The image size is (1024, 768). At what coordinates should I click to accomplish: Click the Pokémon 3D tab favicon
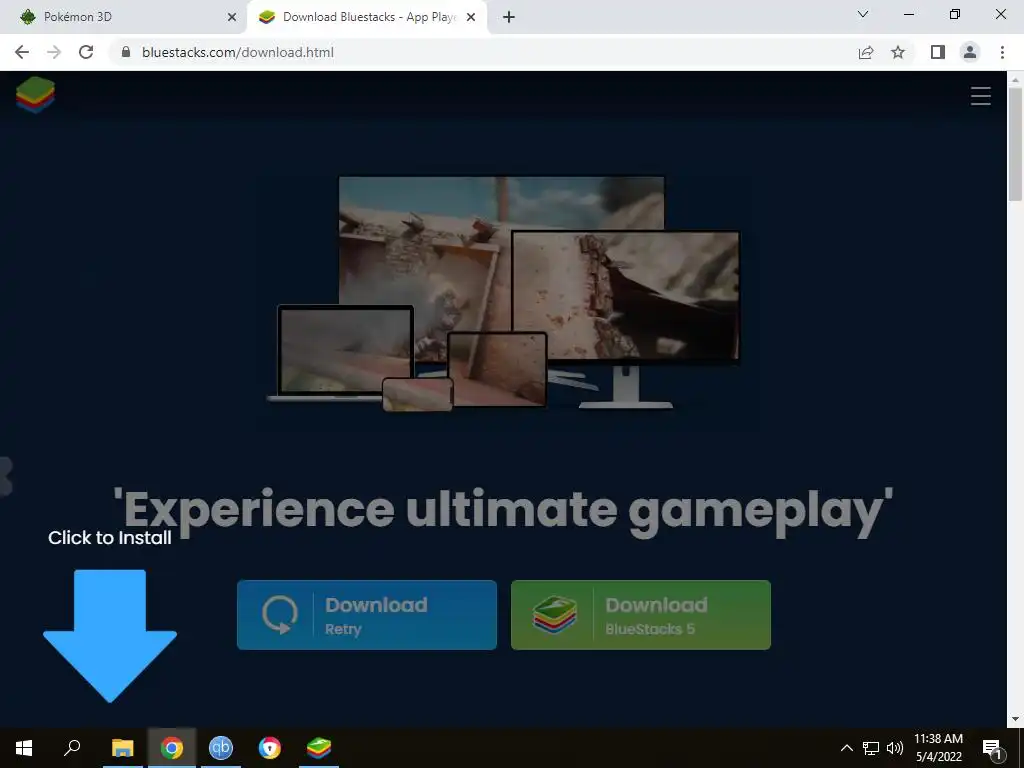(x=27, y=17)
